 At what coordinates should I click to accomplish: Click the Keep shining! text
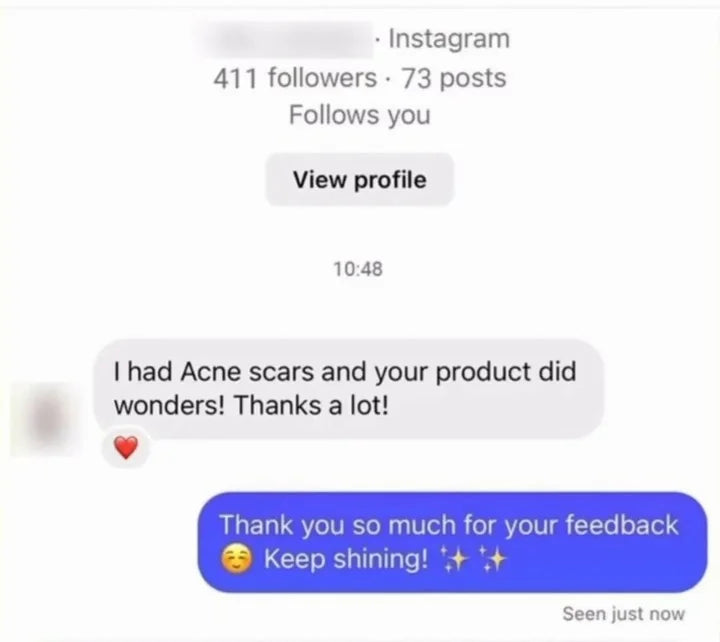(x=346, y=559)
